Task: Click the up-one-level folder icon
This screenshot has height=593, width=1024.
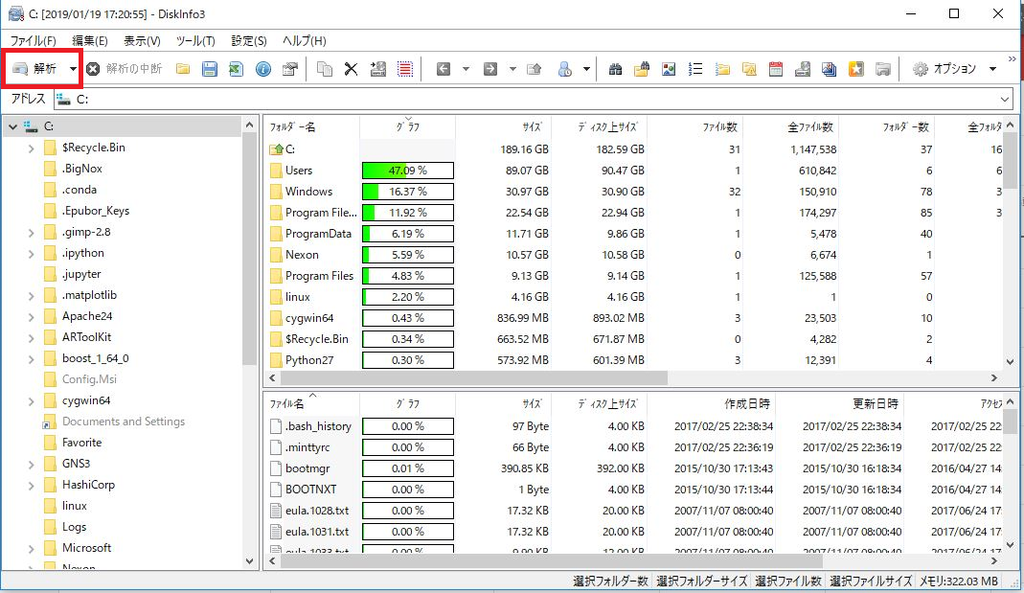Action: [x=534, y=69]
